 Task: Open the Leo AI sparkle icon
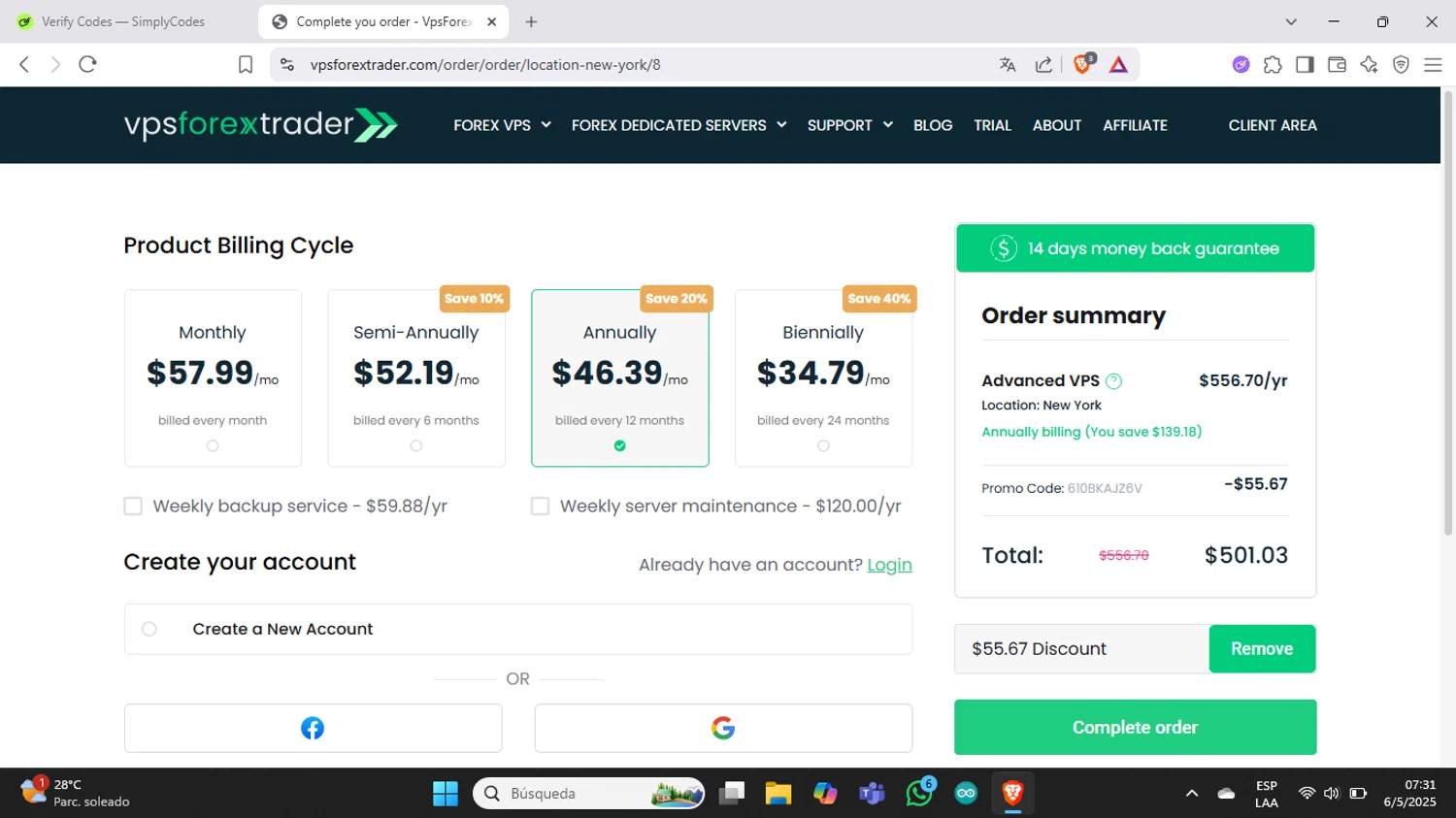coord(1369,64)
